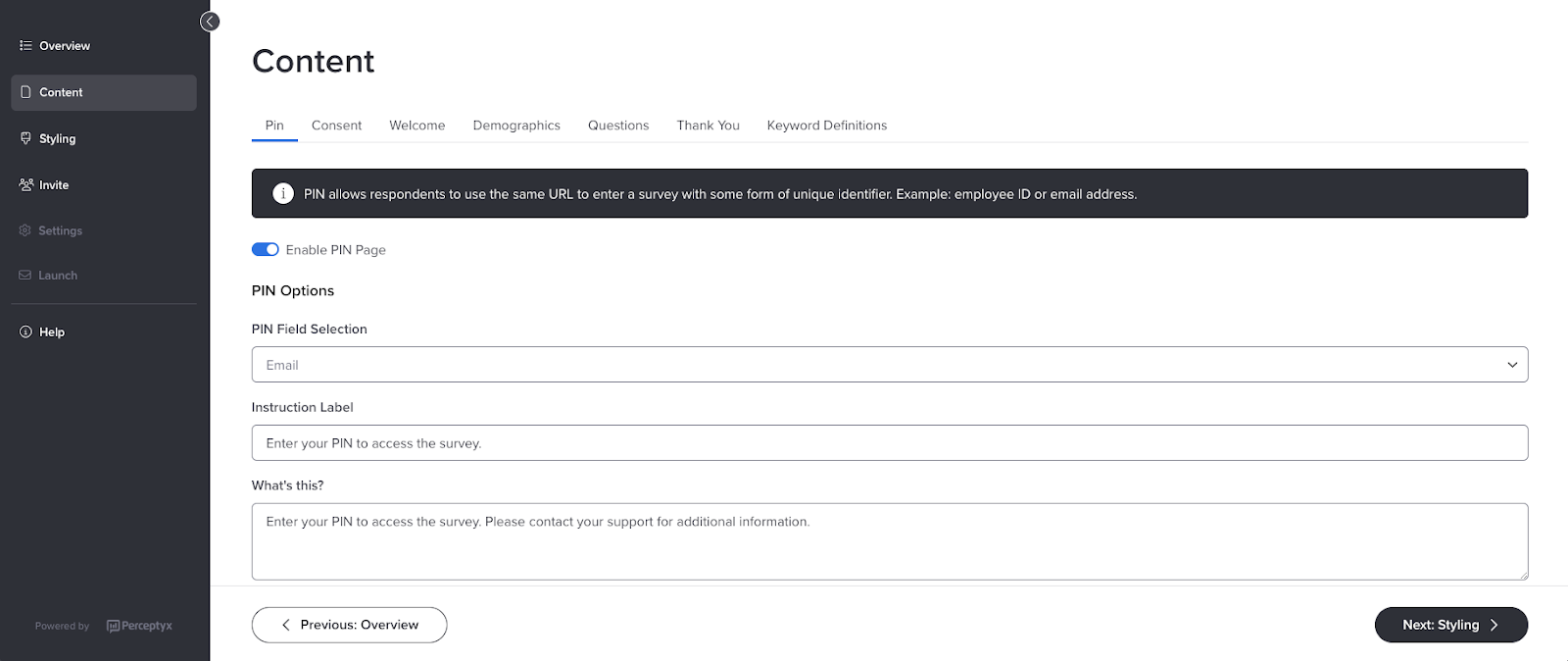Collapse the sidebar with the arrow button

click(x=210, y=22)
